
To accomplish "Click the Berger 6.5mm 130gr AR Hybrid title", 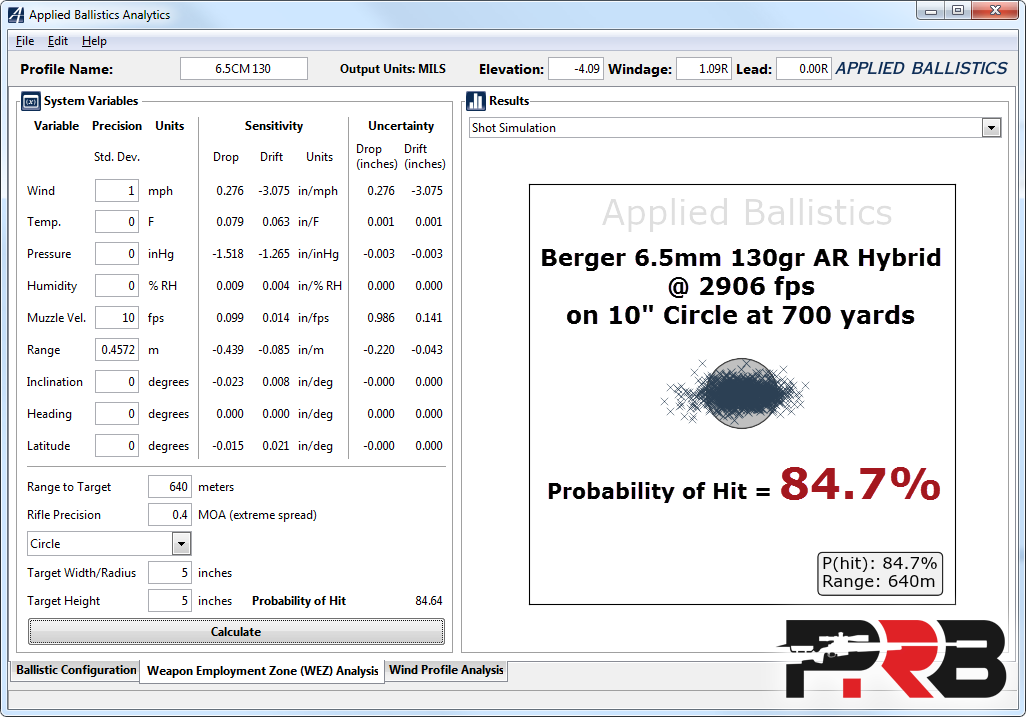I will tap(741, 258).
